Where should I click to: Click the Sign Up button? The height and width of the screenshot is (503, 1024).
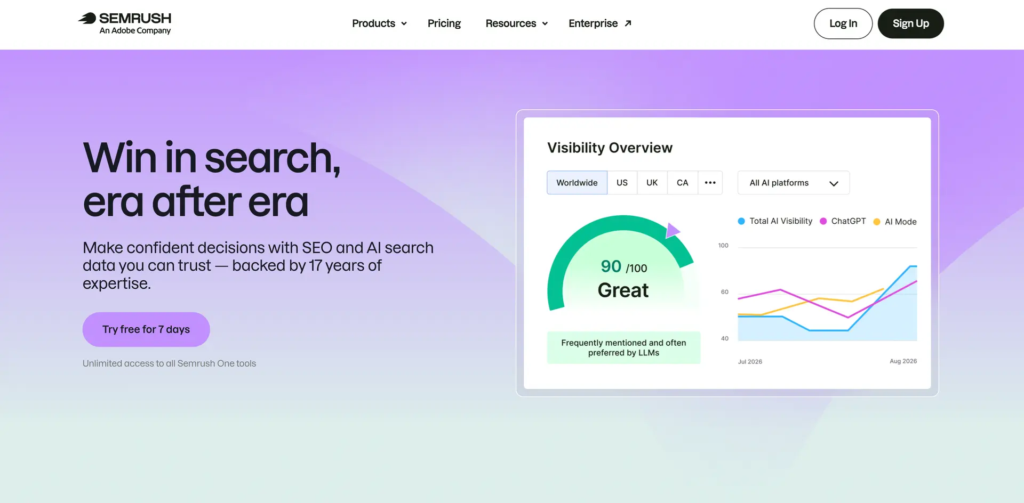coord(910,24)
